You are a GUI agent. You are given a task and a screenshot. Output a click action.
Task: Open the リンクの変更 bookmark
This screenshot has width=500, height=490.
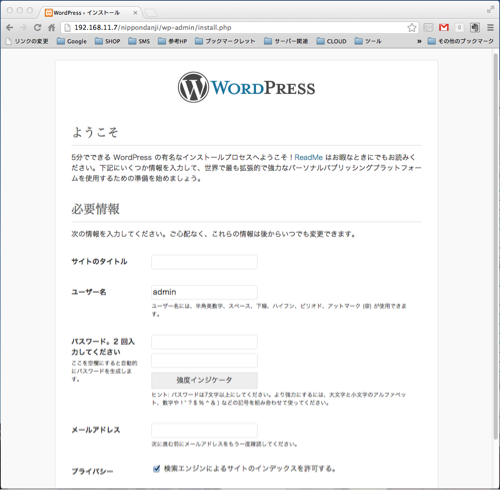(27, 41)
